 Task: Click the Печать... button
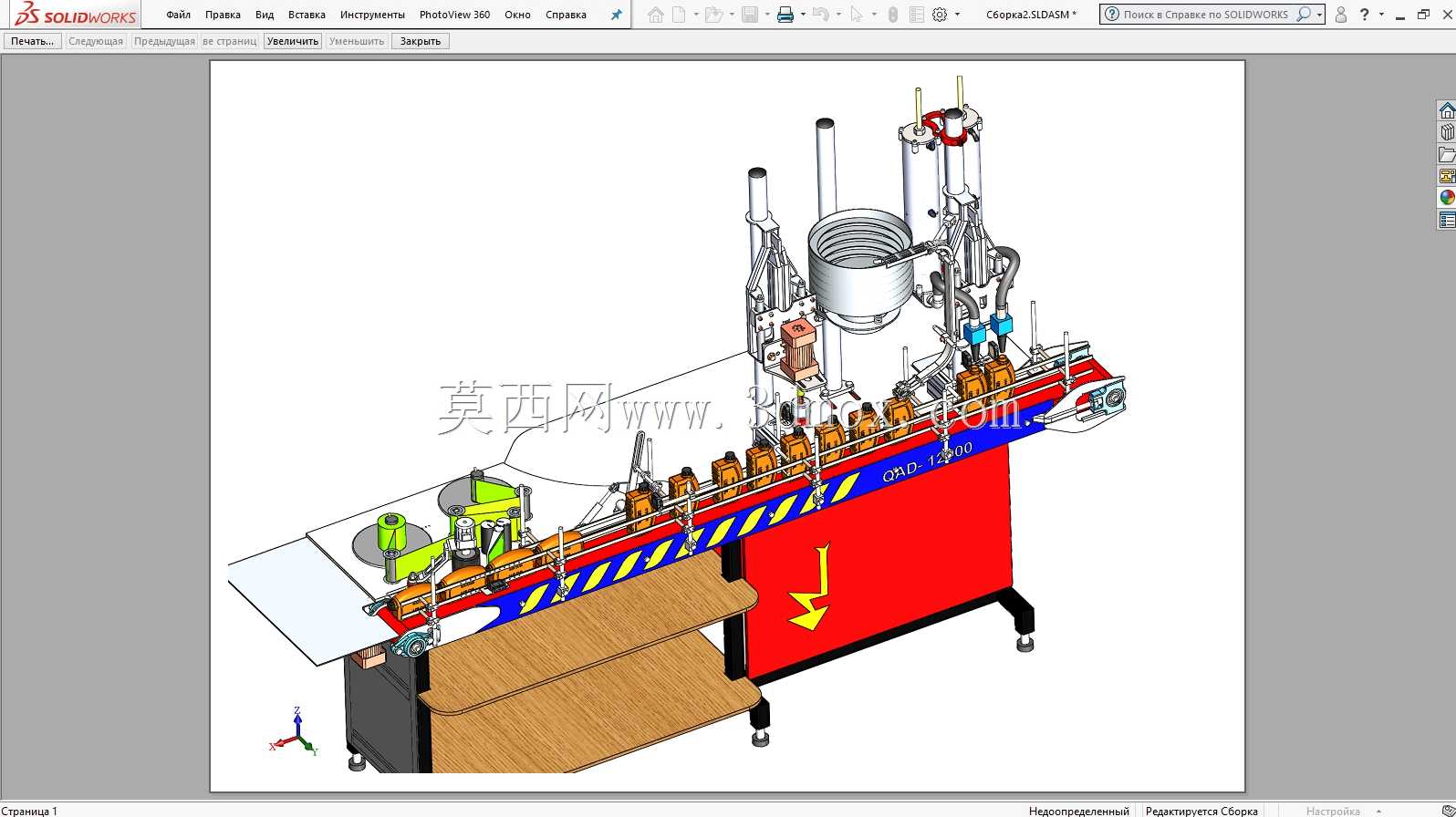point(33,41)
